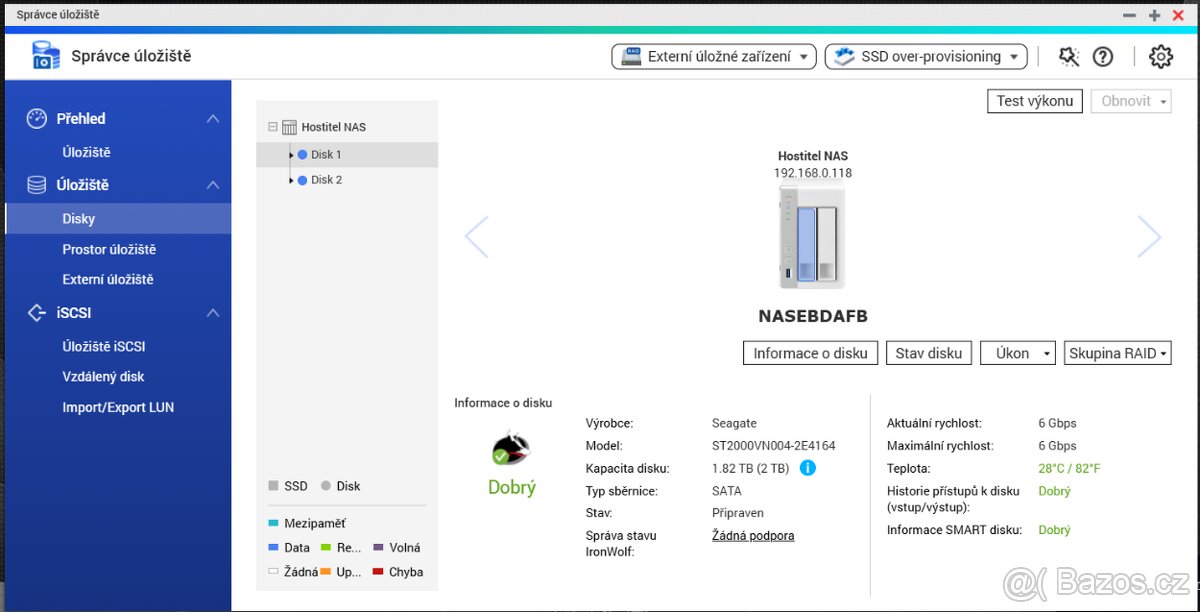Click the Mezipaměť legend color swatch
The image size is (1200, 612).
point(273,523)
